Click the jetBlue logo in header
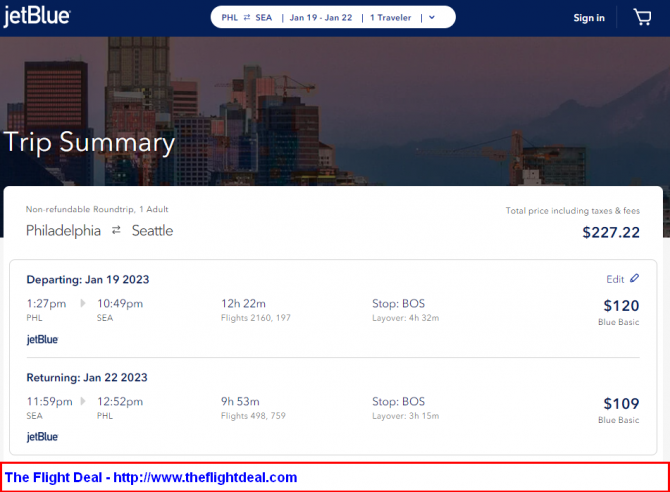Image resolution: width=670 pixels, height=492 pixels. point(37,17)
